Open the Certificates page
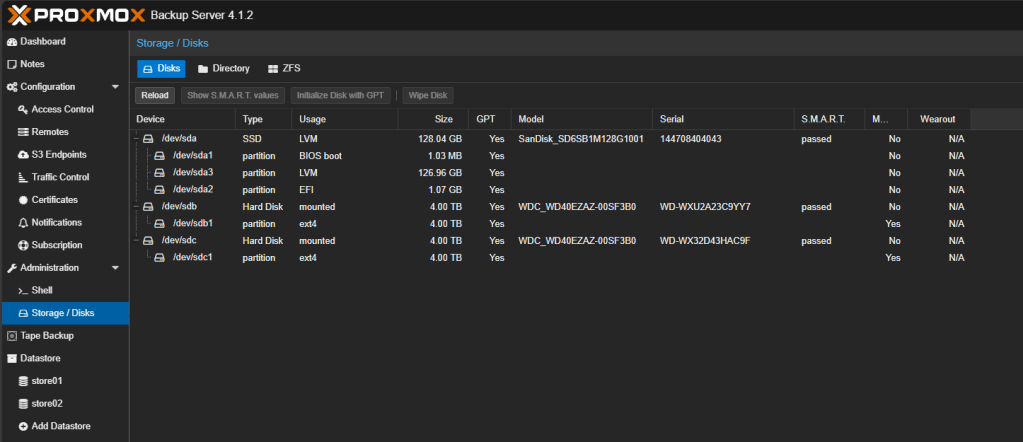This screenshot has height=442, width=1023. click(x=56, y=200)
